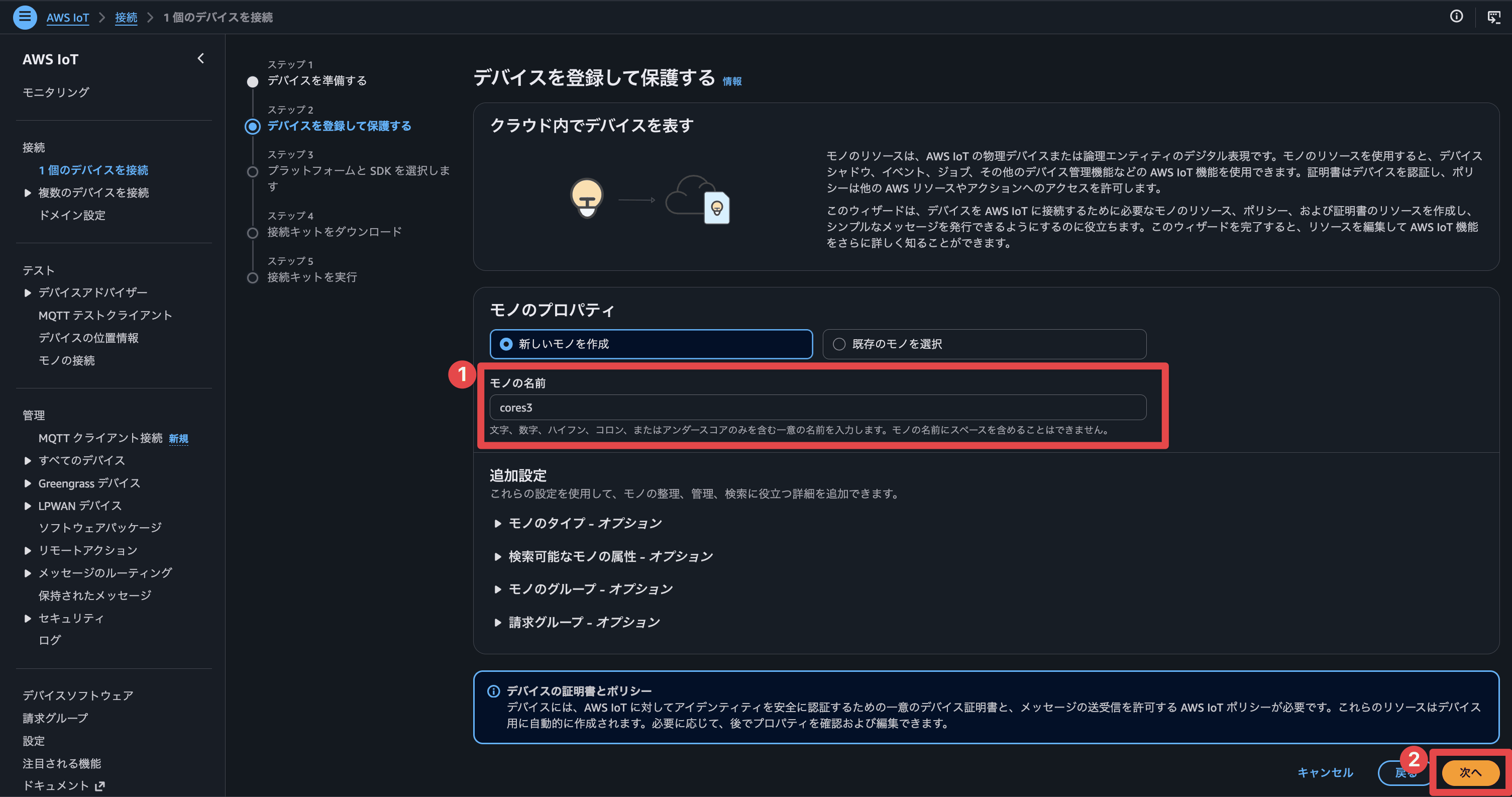
Task: Click the モノのプロパティ heading
Action: click(x=552, y=310)
